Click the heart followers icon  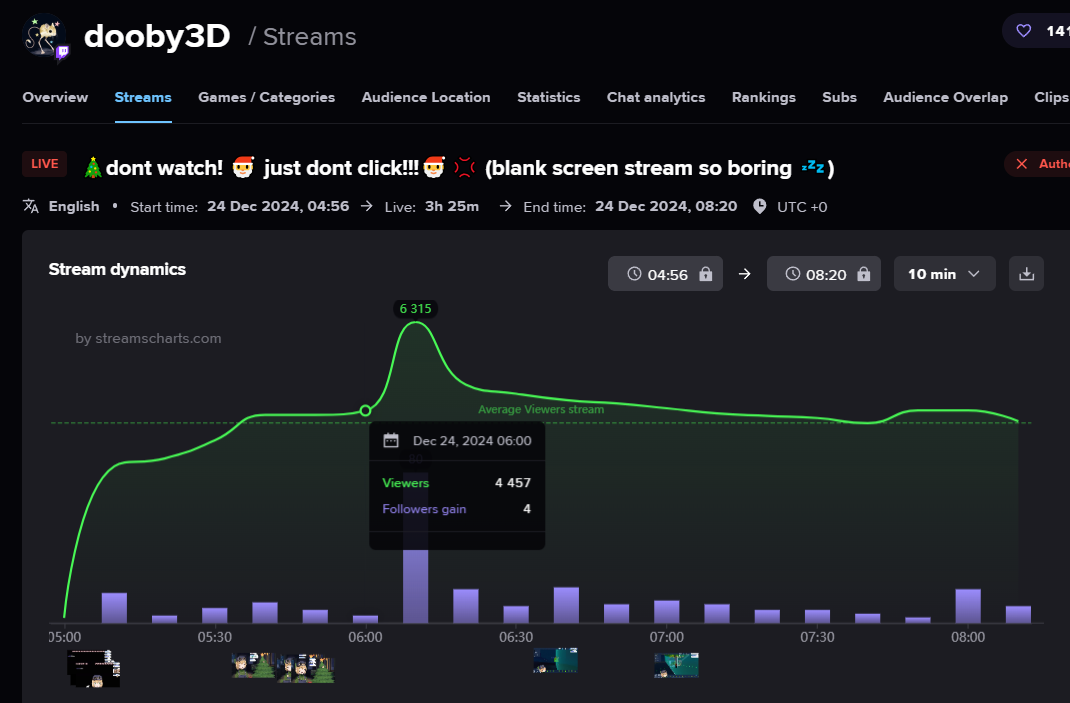[1024, 31]
